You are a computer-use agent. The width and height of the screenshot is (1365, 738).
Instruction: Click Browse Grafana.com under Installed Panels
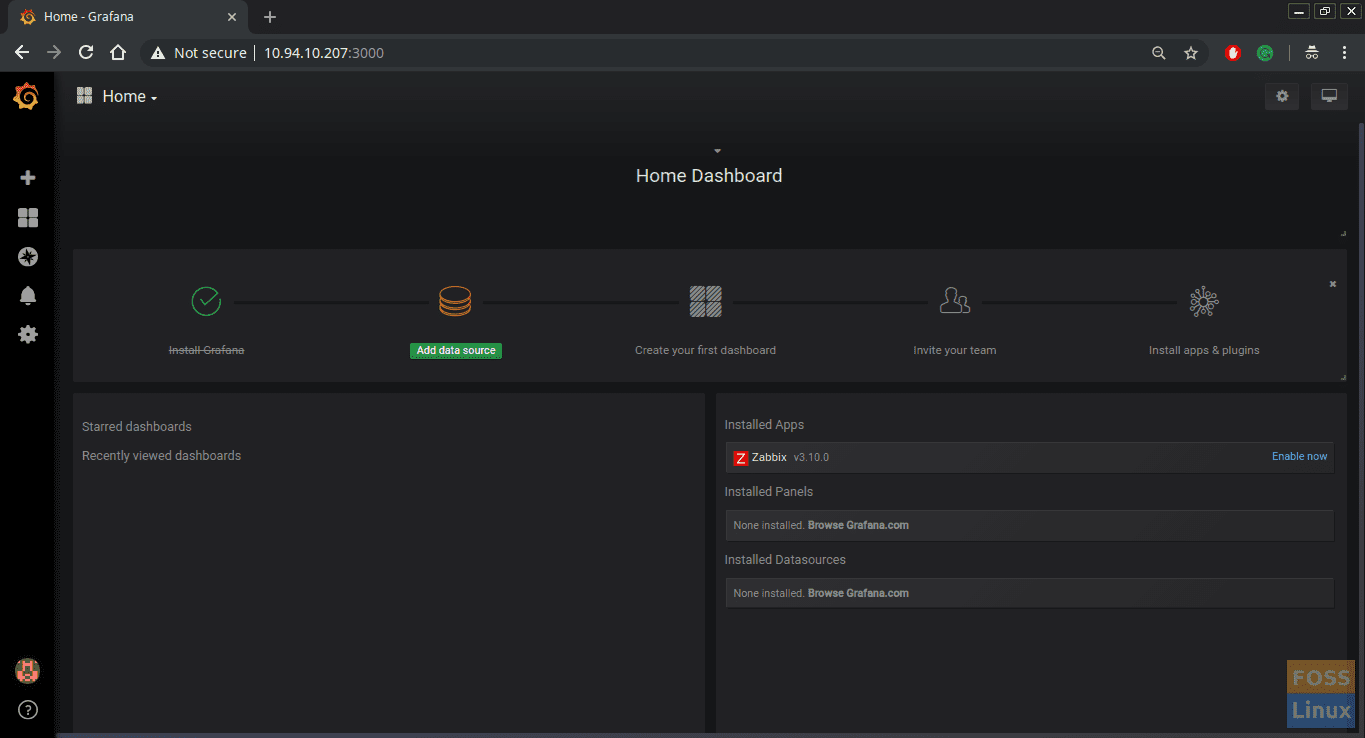tap(858, 525)
